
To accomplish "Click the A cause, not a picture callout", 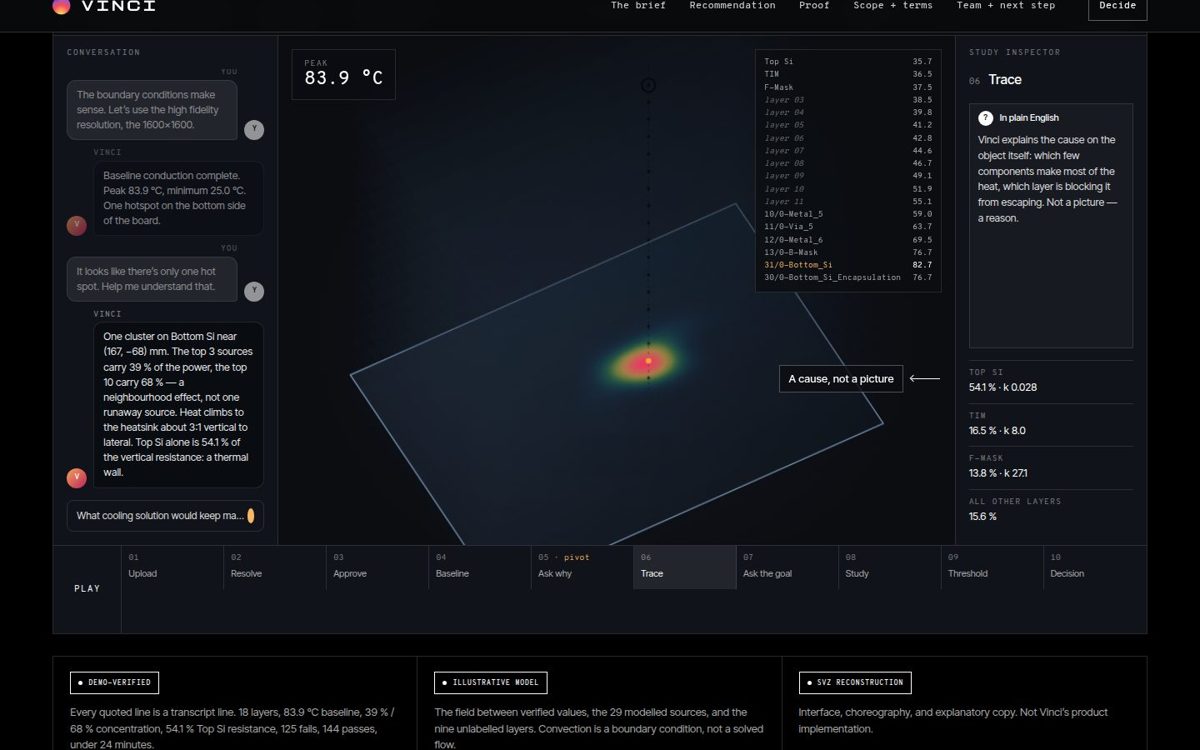I will (x=841, y=379).
